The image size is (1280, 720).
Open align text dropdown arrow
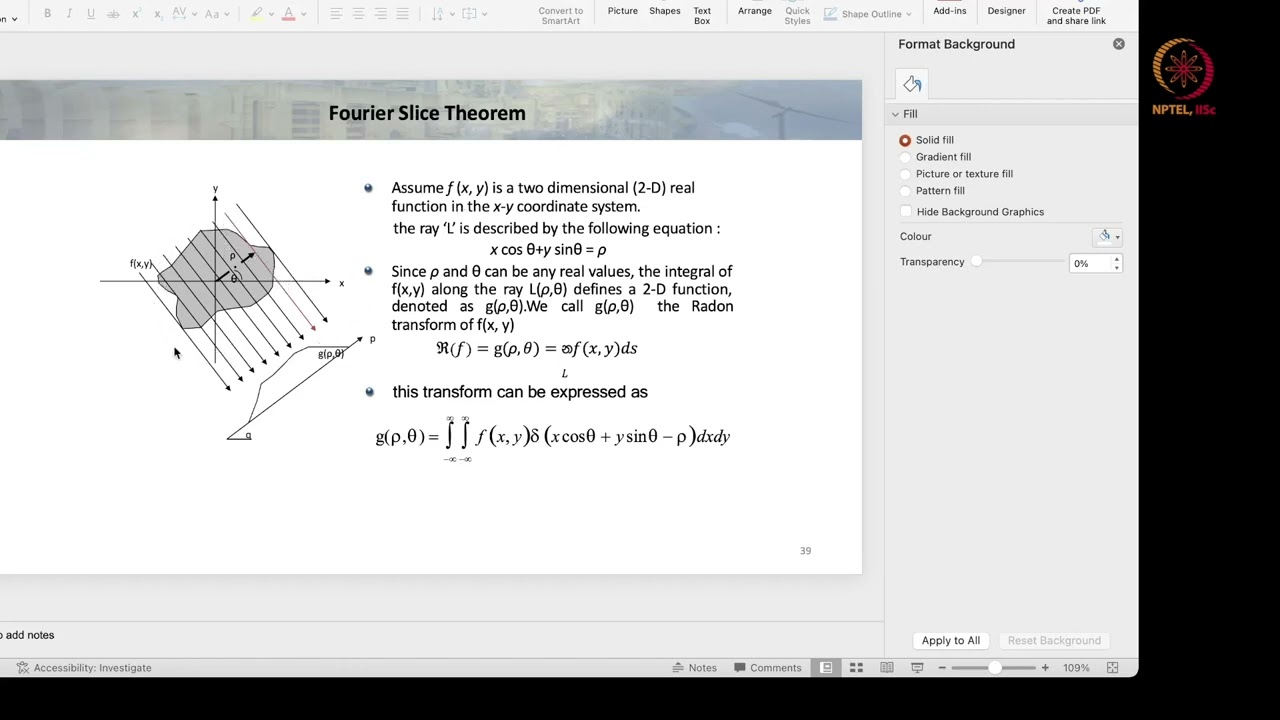484,14
